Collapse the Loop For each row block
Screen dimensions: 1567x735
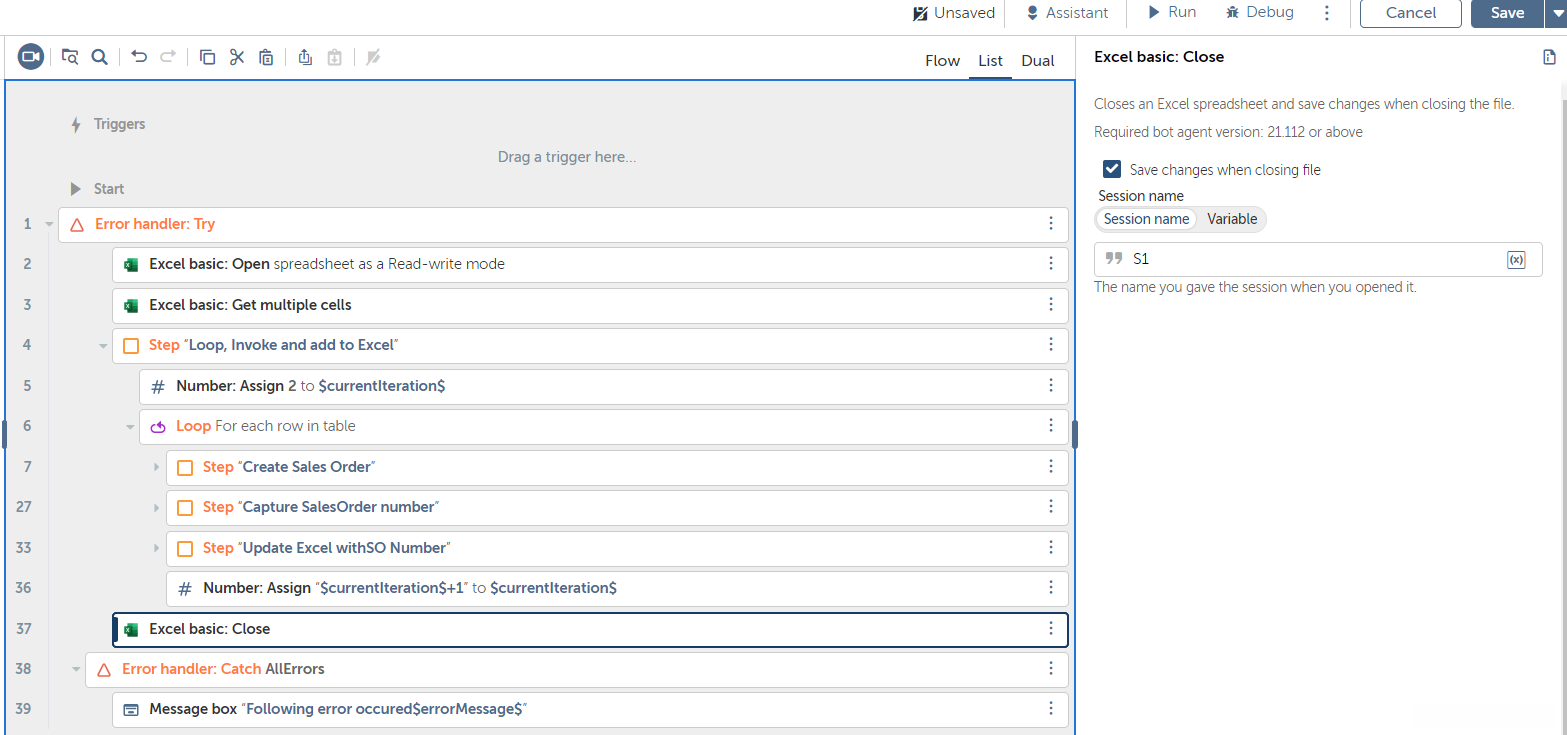pos(130,427)
